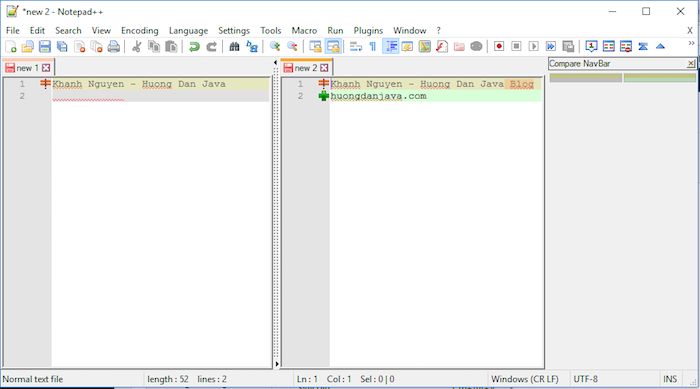Jump to first difference icon
Viewport: 700px width, 389px height.
pos(643,46)
